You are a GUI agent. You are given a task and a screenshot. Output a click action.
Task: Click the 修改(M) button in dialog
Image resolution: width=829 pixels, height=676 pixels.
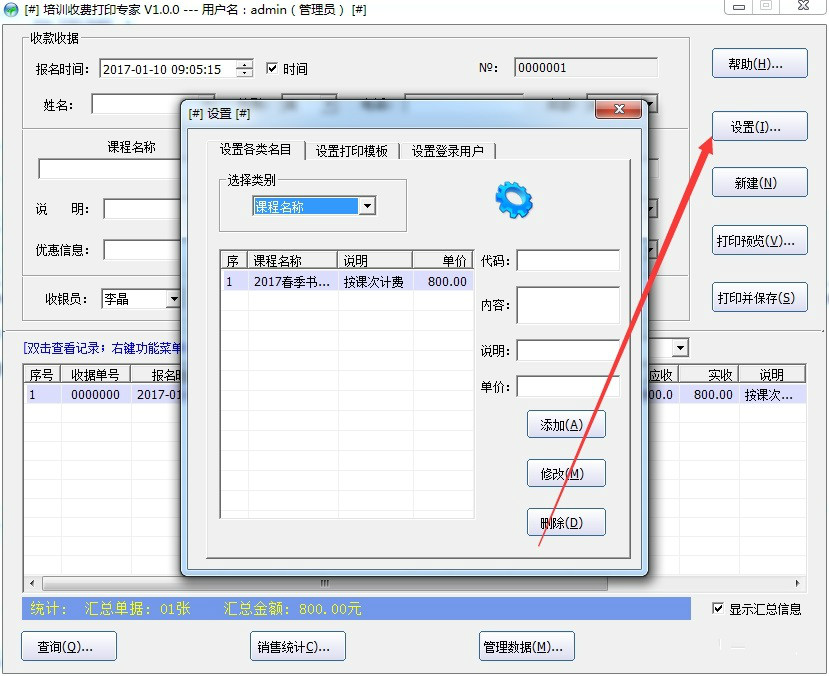(x=566, y=473)
